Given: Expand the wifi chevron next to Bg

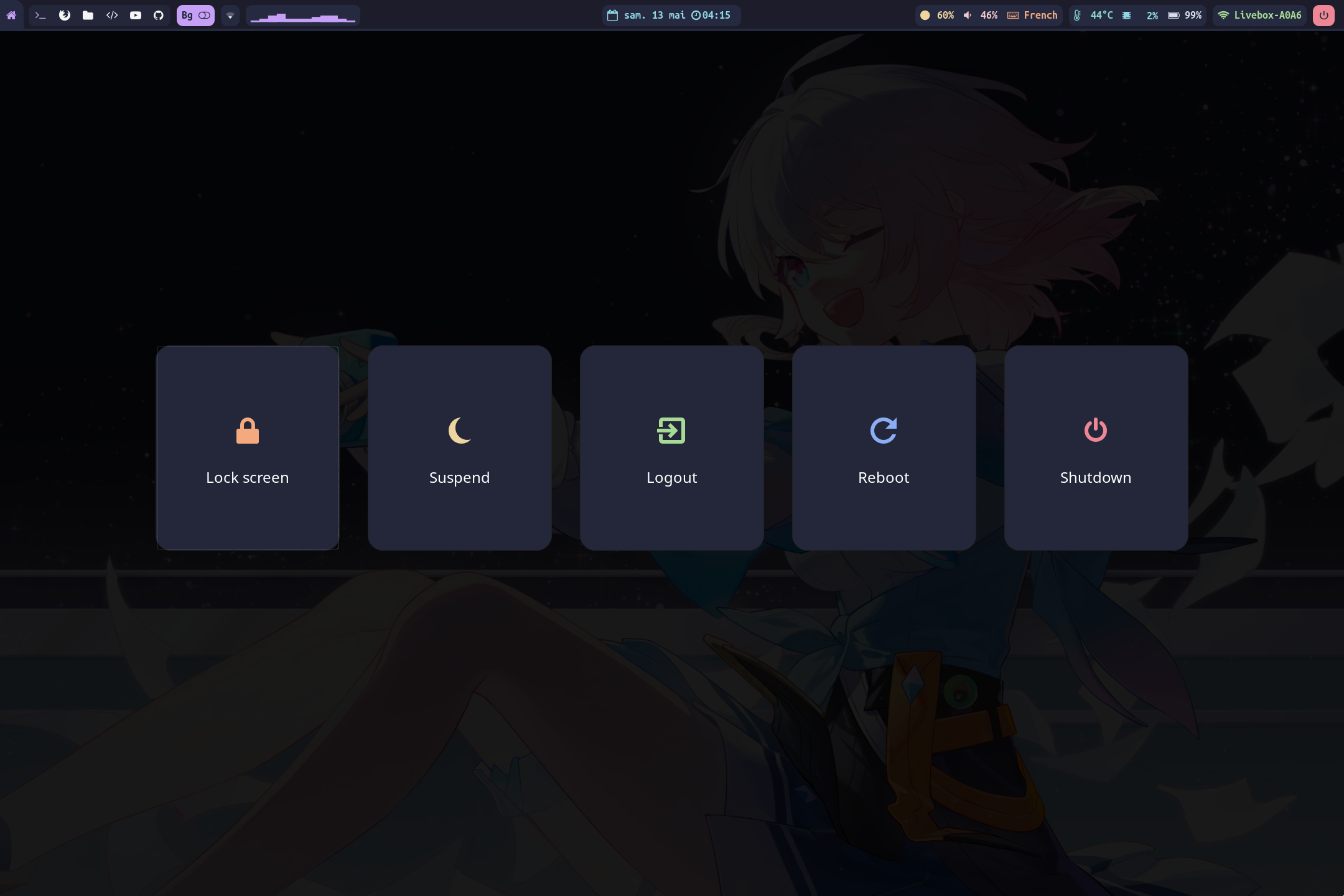Looking at the screenshot, I should pyautogui.click(x=230, y=15).
